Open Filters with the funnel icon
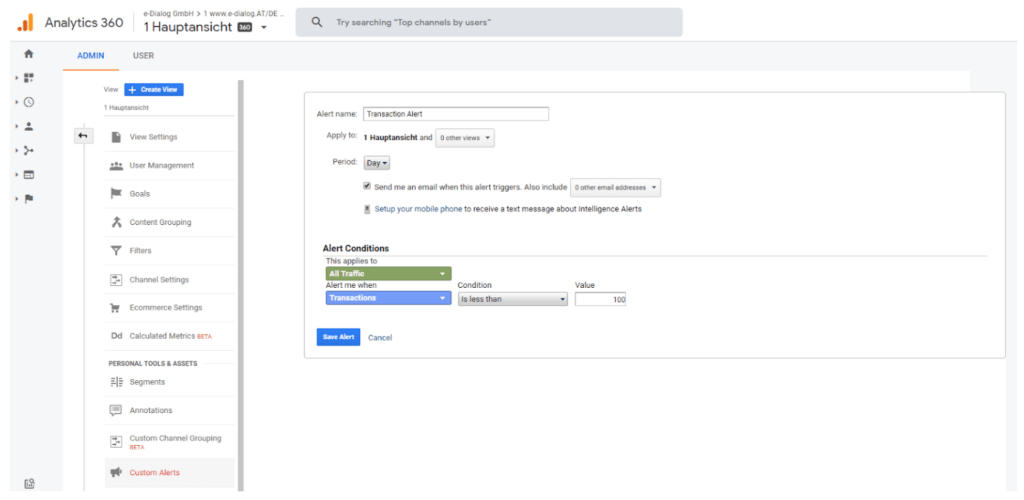The width and height of the screenshot is (1024, 500). coord(116,251)
